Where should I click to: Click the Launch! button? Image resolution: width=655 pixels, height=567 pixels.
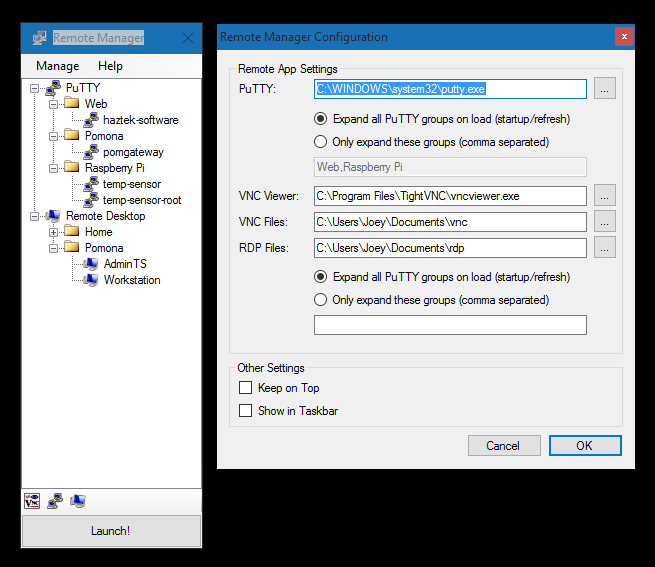(111, 531)
